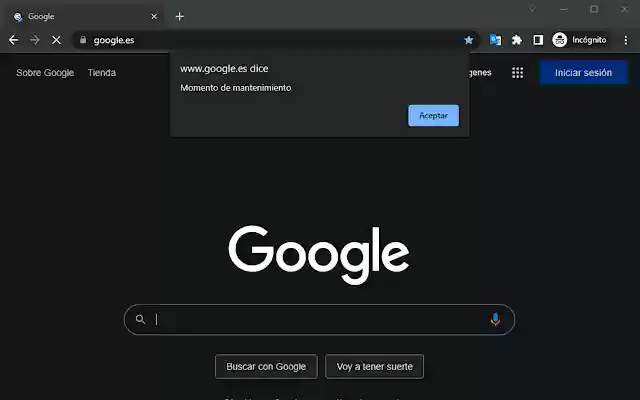The image size is (640, 400).
Task: Click the magnifier icon in search box
Action: pyautogui.click(x=140, y=319)
